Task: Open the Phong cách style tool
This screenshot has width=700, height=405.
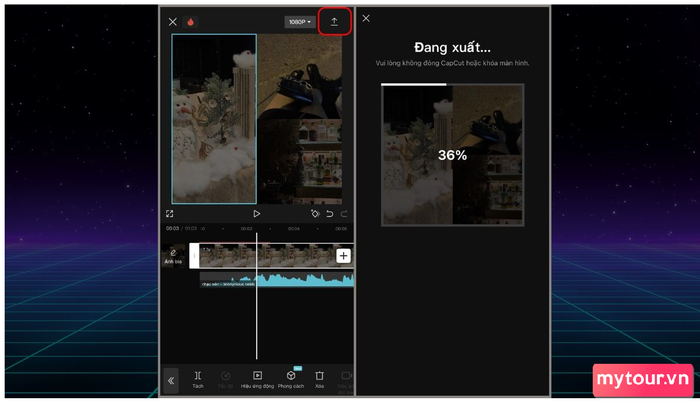Action: pyautogui.click(x=291, y=380)
